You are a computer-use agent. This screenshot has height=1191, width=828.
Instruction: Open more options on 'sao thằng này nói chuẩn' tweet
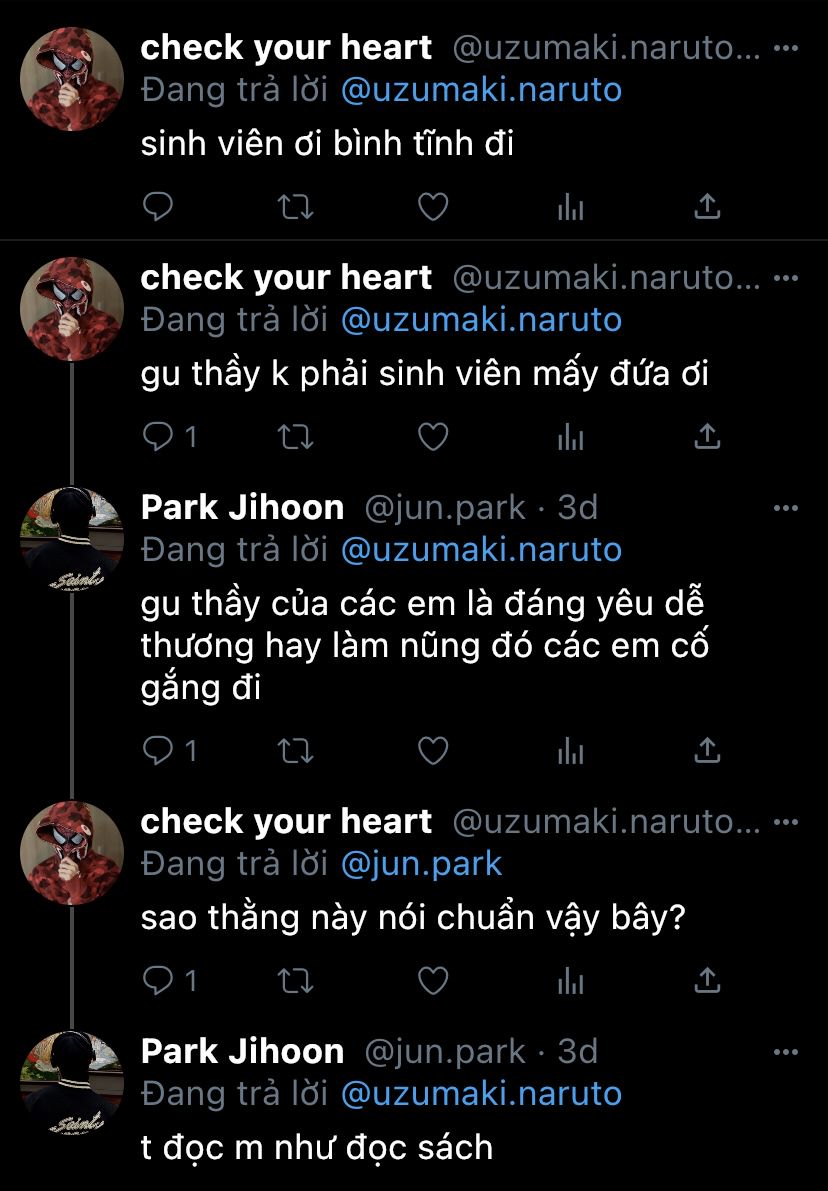(x=788, y=822)
